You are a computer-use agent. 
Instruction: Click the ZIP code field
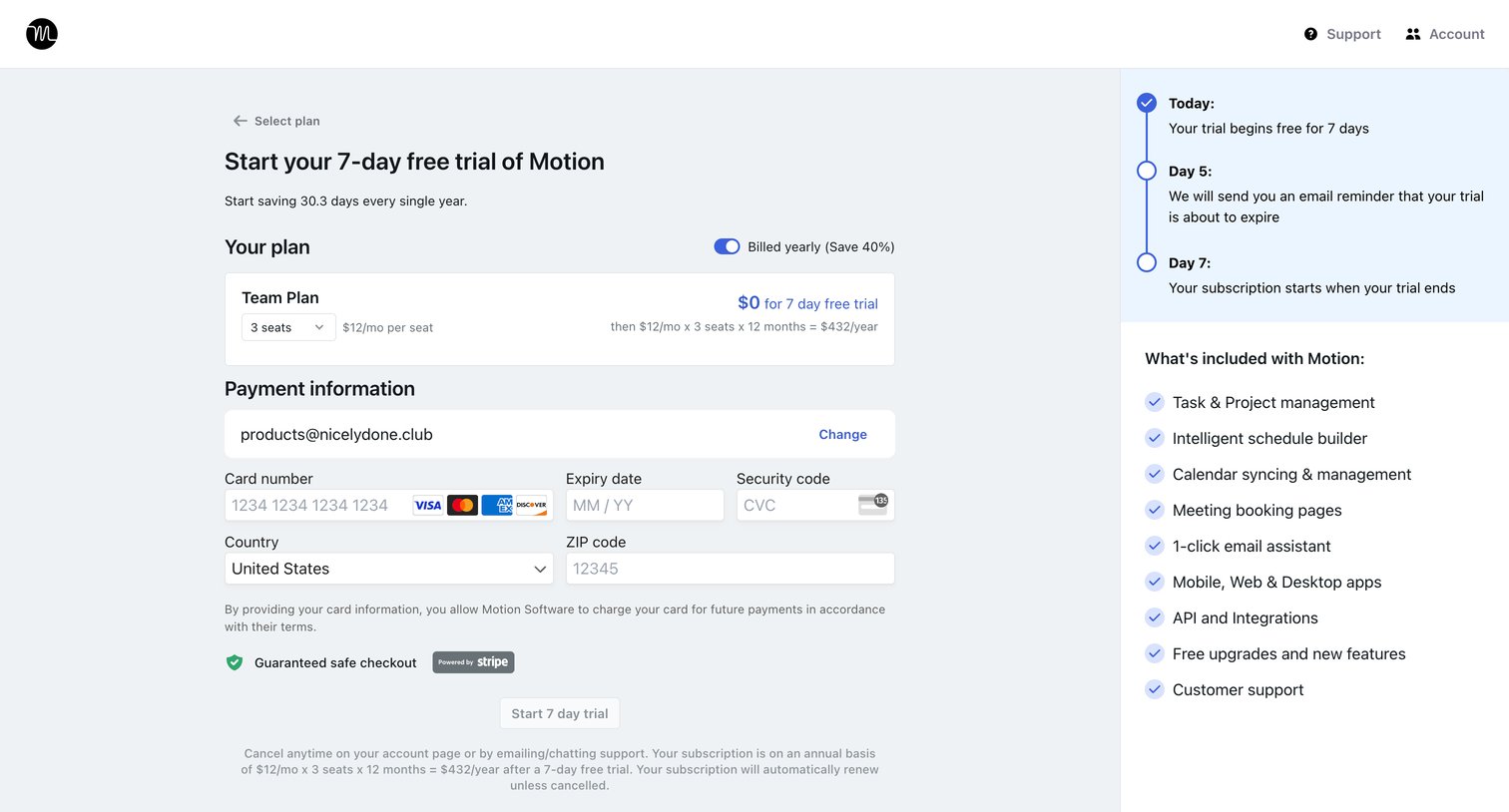pos(731,569)
